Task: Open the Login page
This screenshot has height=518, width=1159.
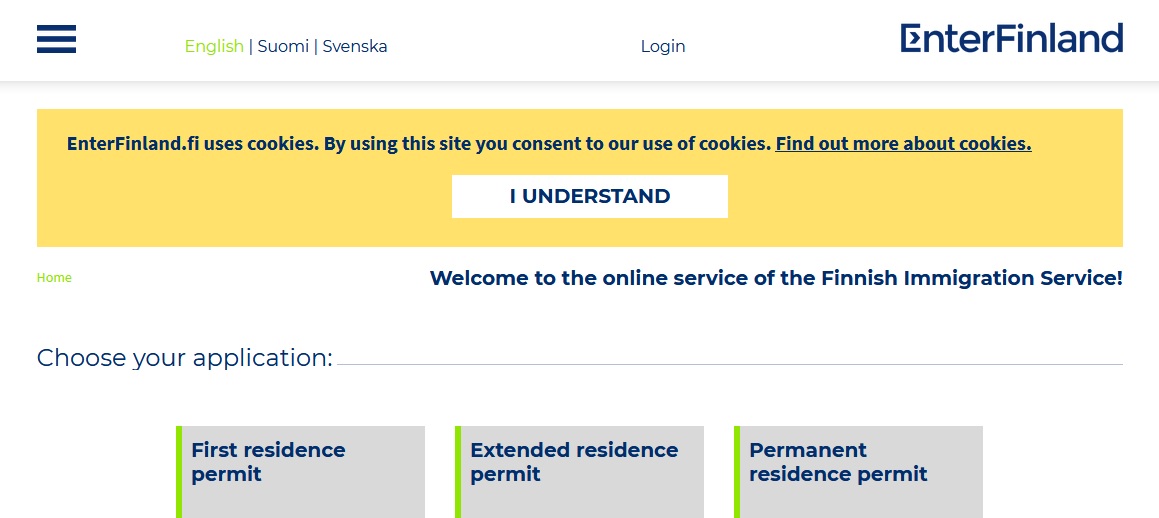Action: coord(663,46)
